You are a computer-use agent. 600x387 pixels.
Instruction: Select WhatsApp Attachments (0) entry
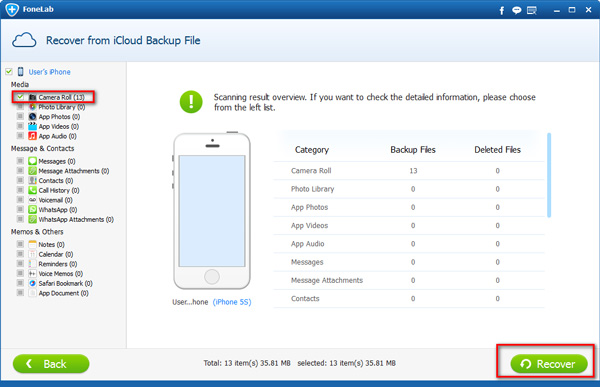point(76,219)
